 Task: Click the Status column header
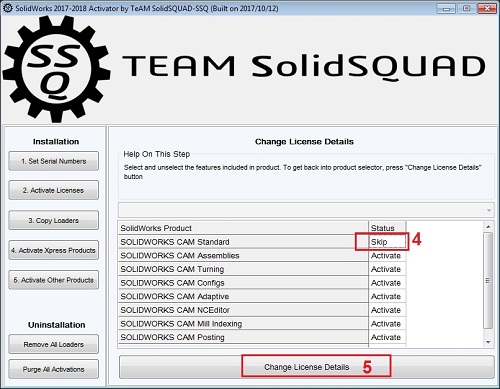point(387,228)
